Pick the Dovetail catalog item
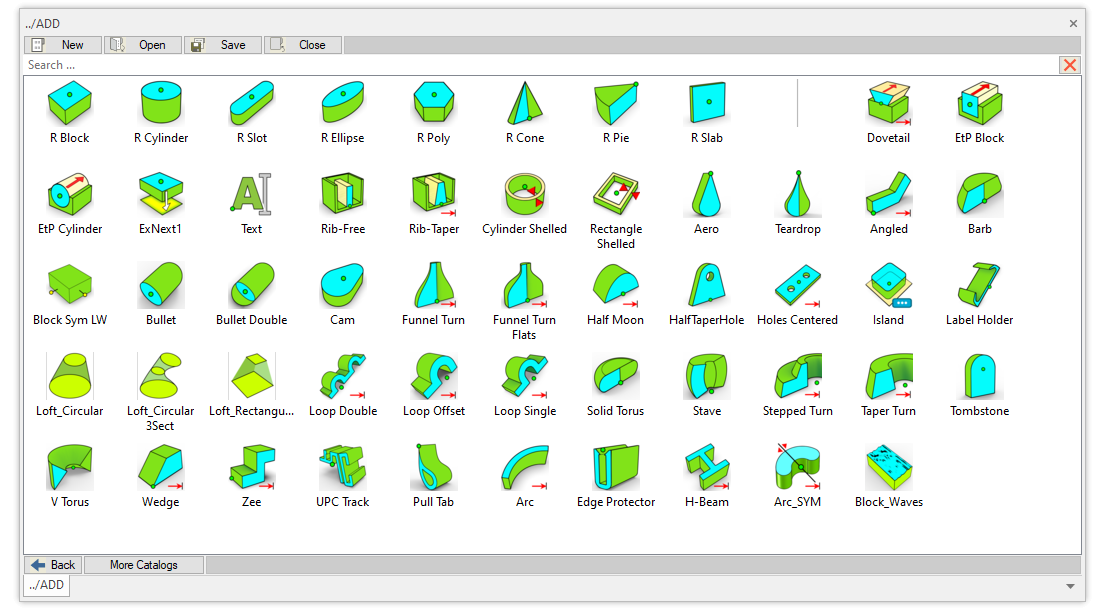 888,103
